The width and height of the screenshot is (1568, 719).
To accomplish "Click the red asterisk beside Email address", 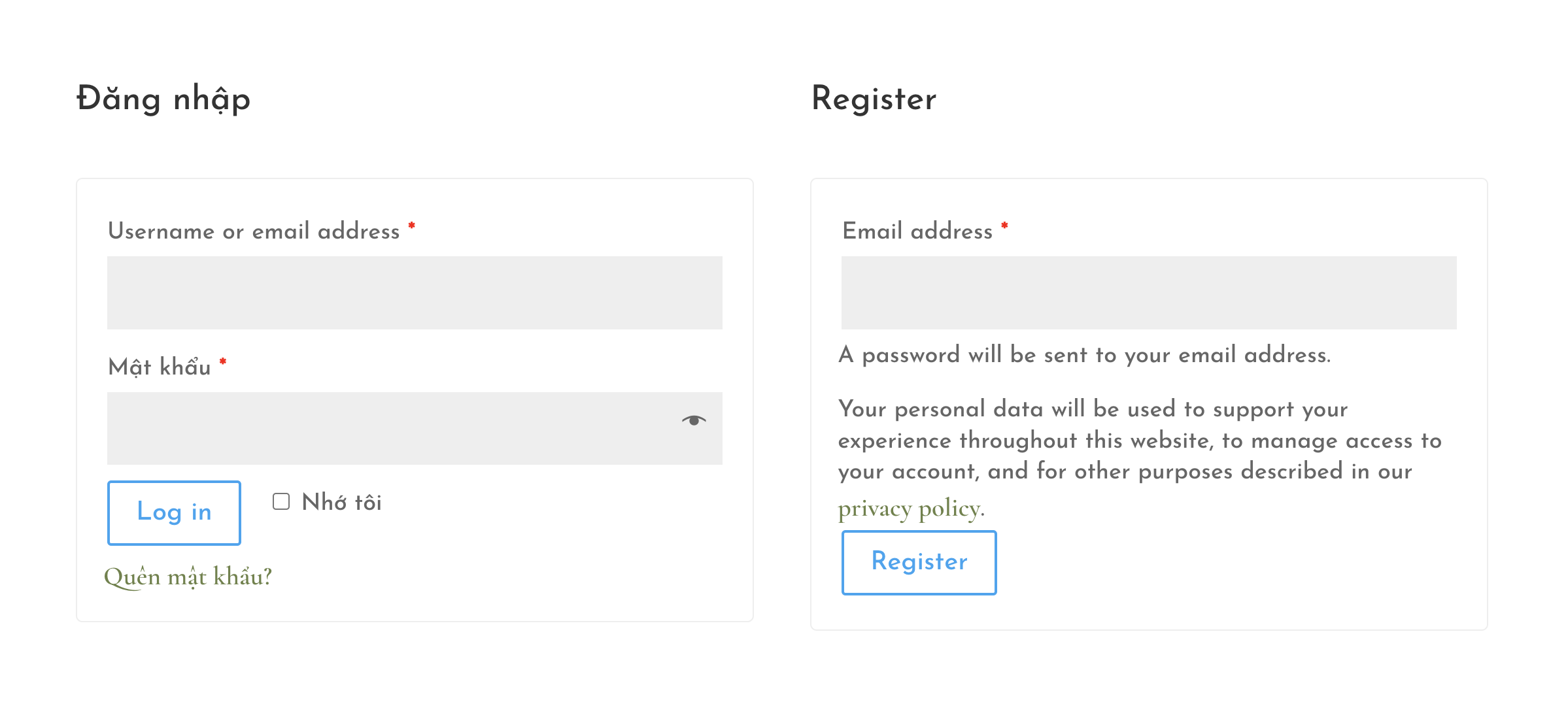I will 1004,226.
